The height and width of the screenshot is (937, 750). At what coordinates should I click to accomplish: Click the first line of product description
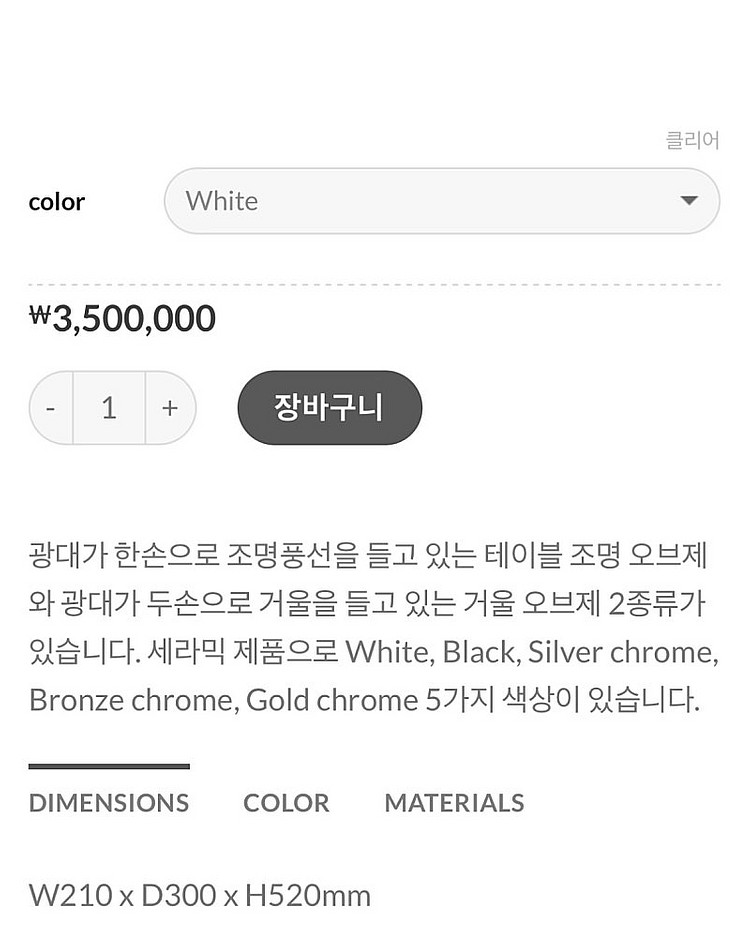tap(368, 555)
